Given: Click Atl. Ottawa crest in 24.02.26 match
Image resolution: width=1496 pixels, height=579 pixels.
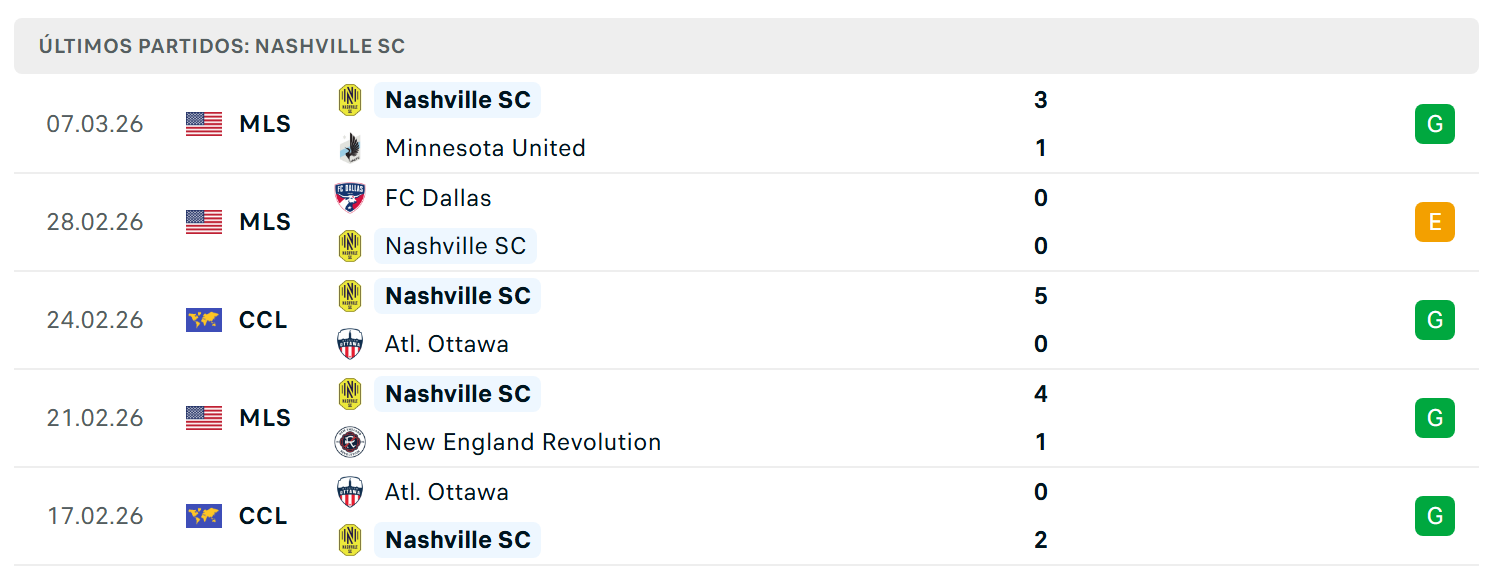Looking at the screenshot, I should pos(349,344).
